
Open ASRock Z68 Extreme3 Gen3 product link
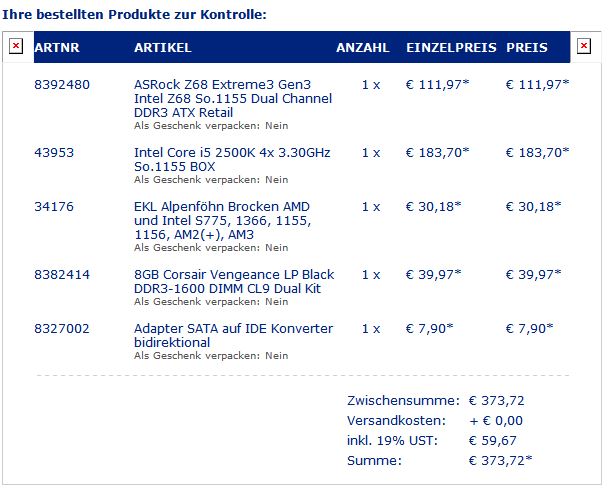coord(233,98)
